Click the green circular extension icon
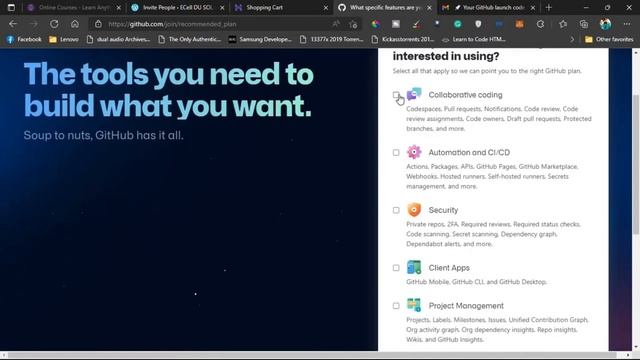 tap(458, 24)
